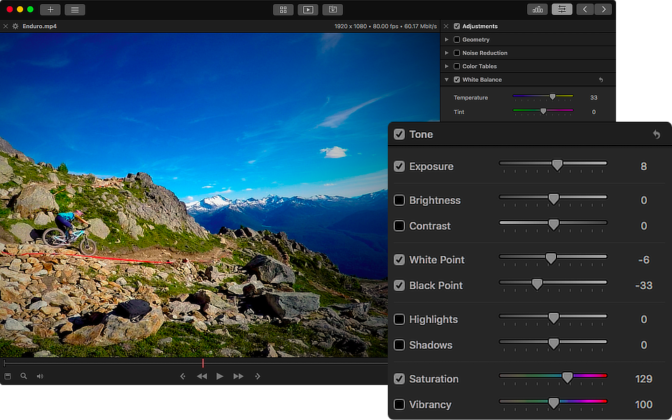The image size is (672, 420).
Task: Open the list menu button in the toolbar
Action: click(75, 9)
